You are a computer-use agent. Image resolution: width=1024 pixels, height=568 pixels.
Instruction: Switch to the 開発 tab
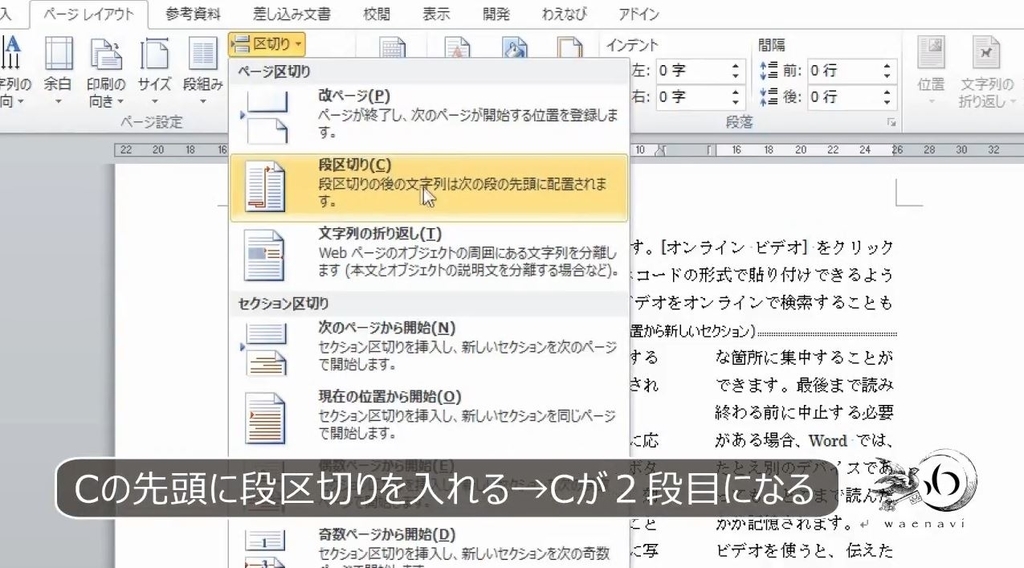(x=496, y=14)
